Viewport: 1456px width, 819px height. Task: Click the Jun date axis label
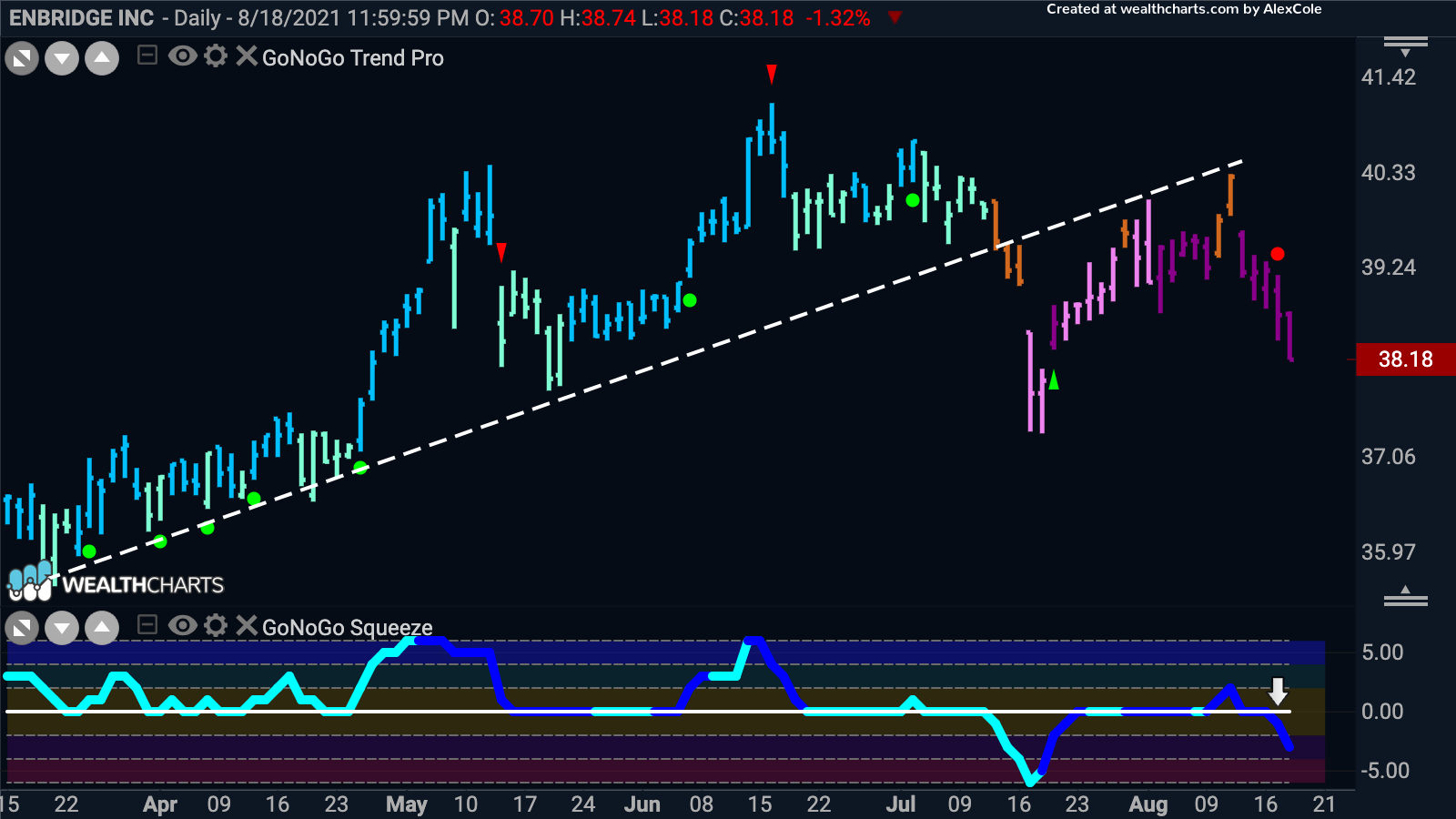[x=642, y=804]
